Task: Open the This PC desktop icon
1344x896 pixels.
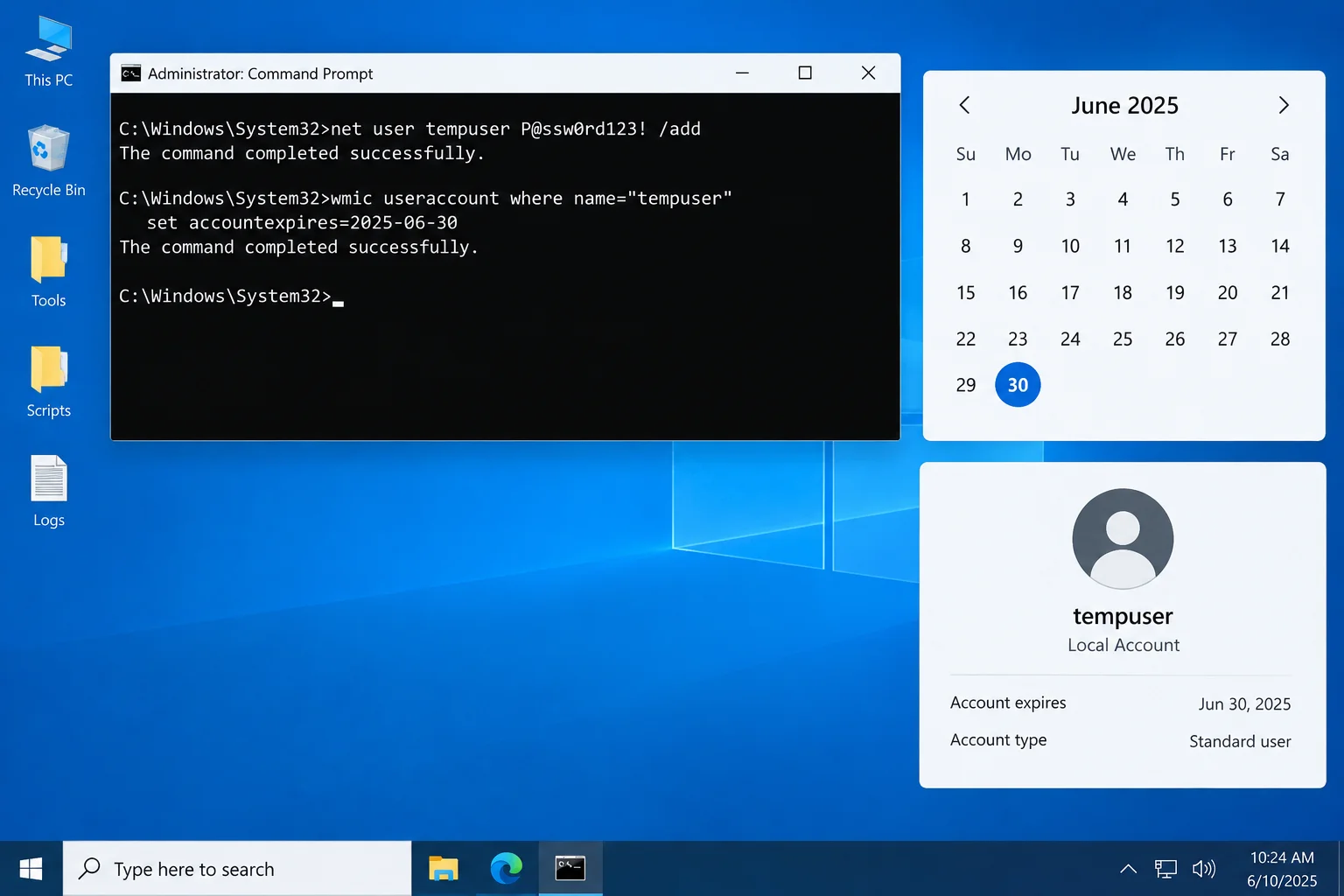Action: (x=48, y=52)
